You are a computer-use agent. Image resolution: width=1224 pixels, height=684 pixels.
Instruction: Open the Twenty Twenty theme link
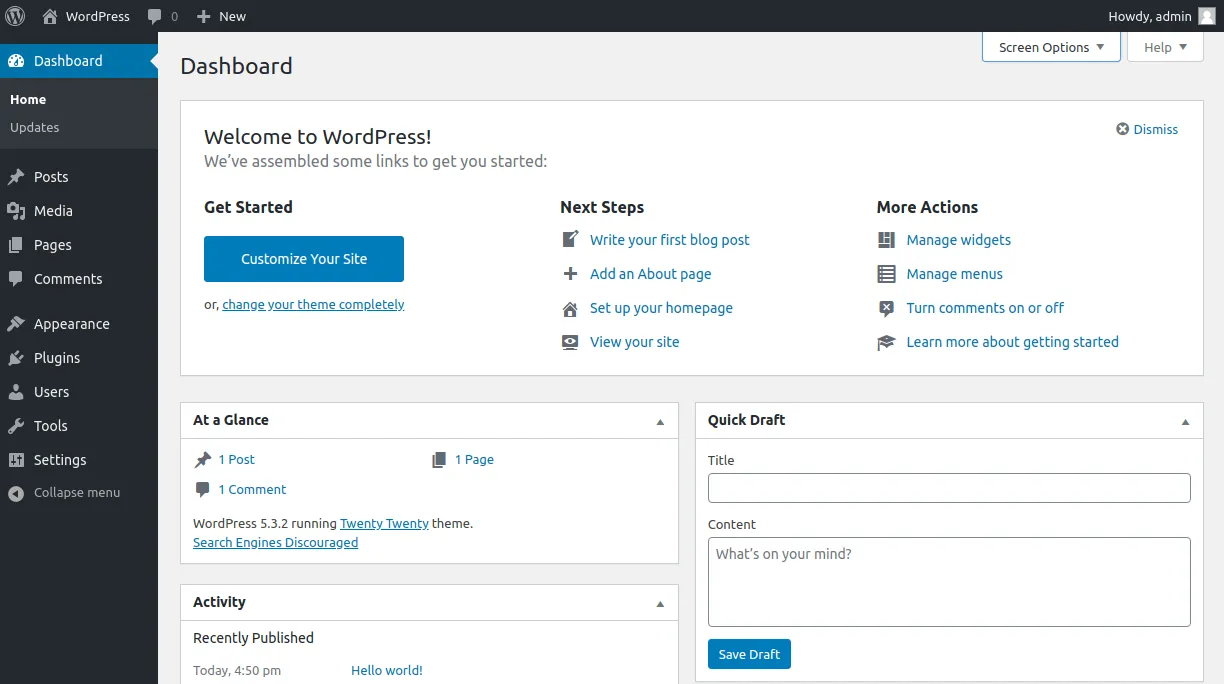[384, 523]
